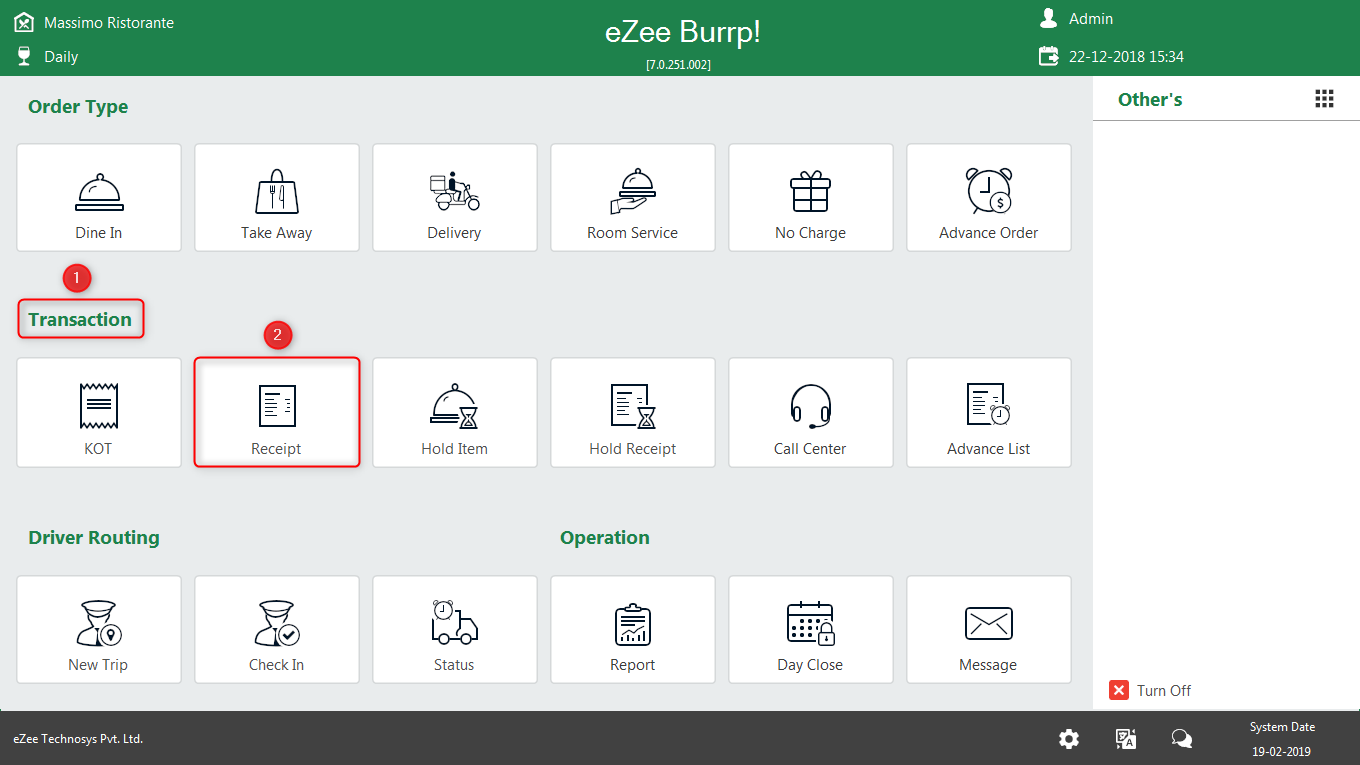Start a New Trip for driver

99,630
